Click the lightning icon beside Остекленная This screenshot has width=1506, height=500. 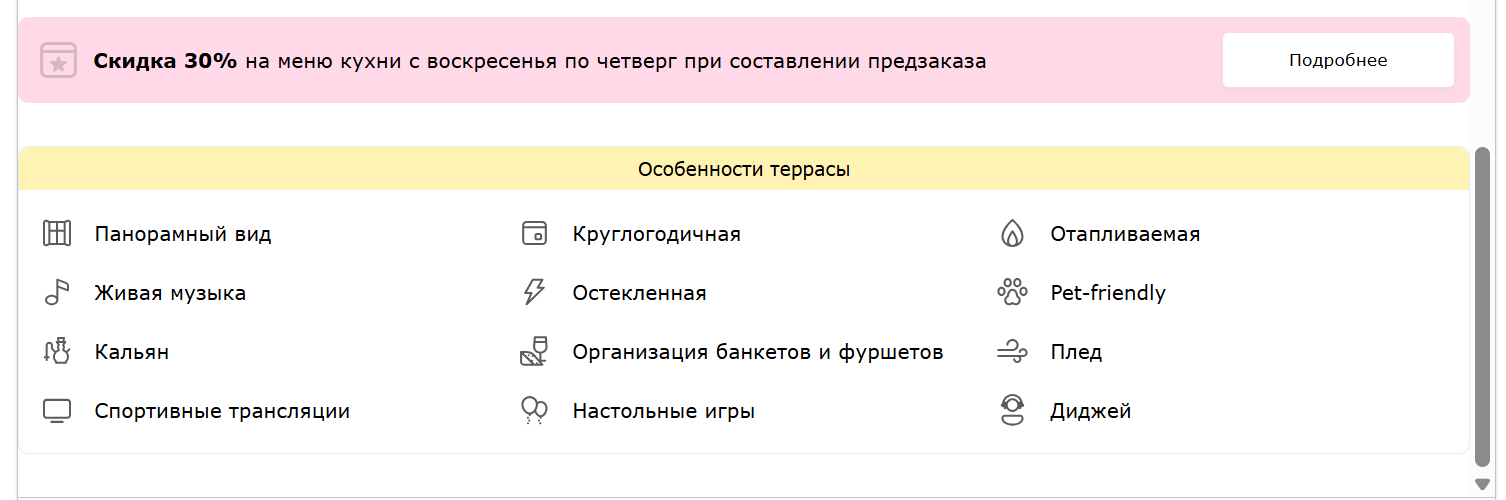(x=535, y=293)
